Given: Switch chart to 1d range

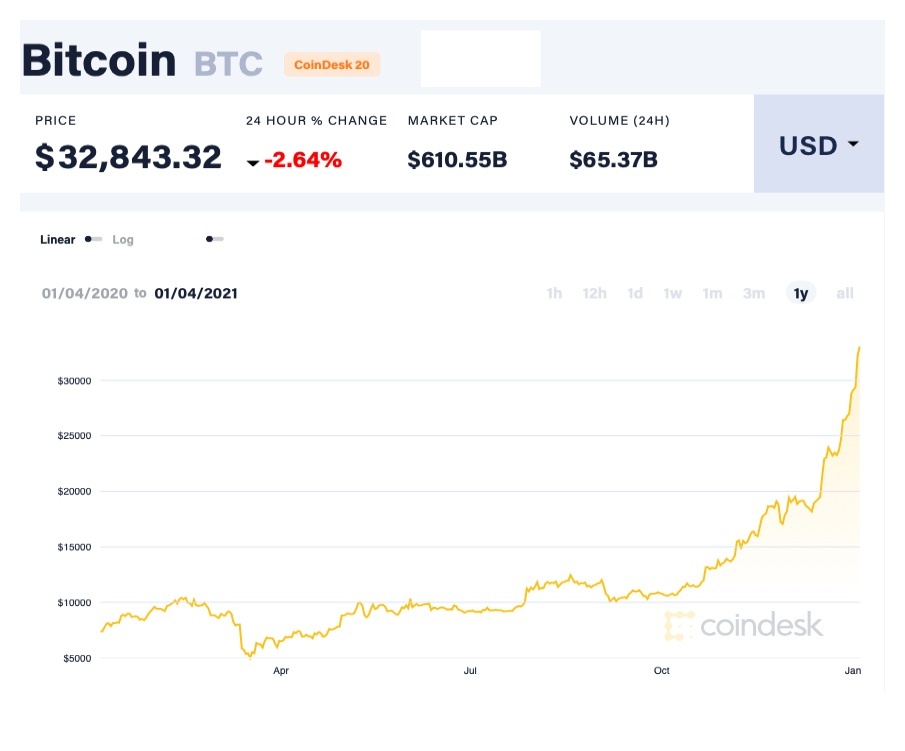Looking at the screenshot, I should point(635,293).
